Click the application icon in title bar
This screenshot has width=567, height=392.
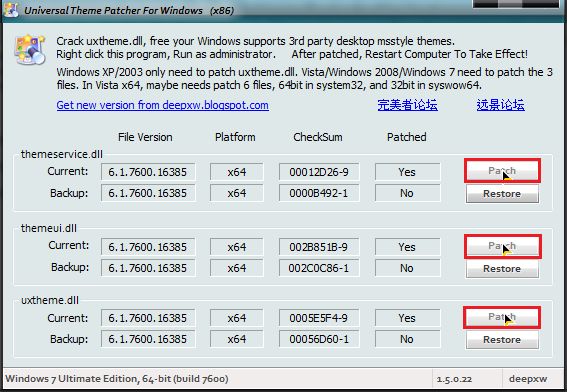(11, 10)
